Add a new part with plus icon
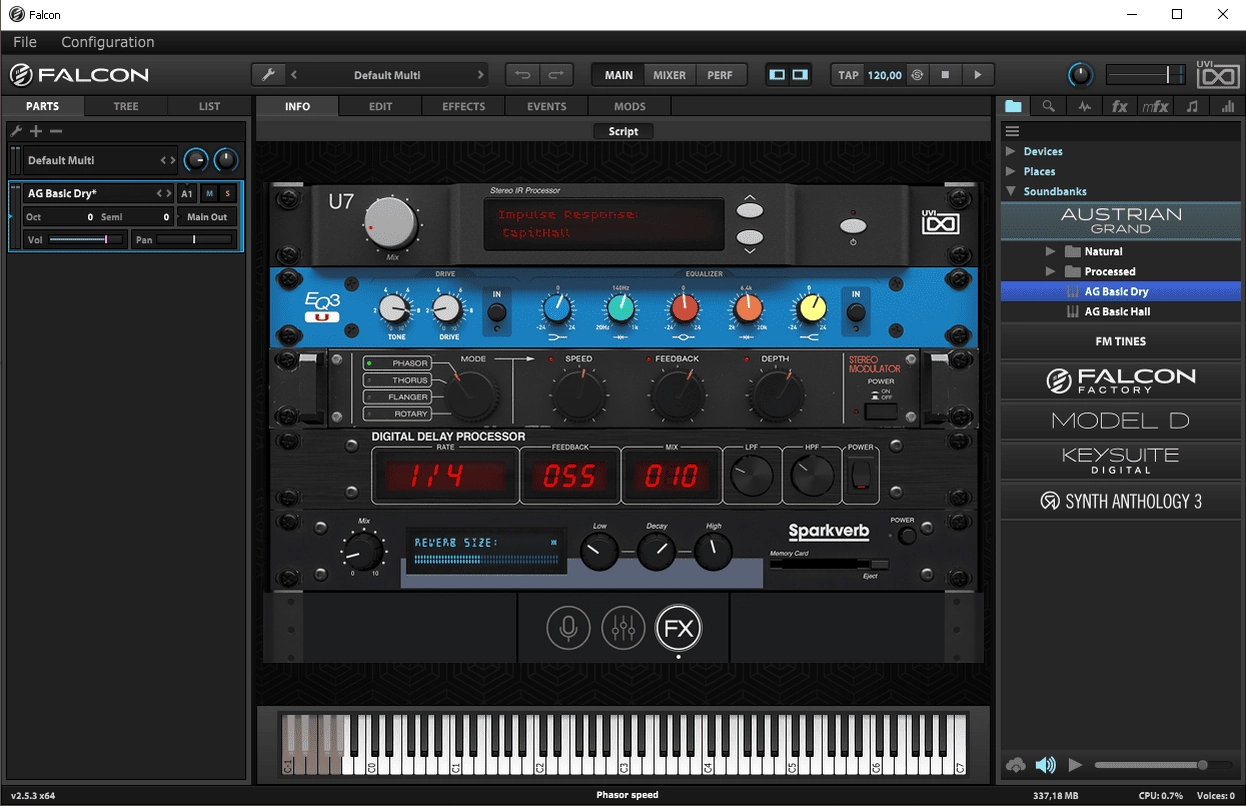This screenshot has width=1246, height=806. (36, 131)
